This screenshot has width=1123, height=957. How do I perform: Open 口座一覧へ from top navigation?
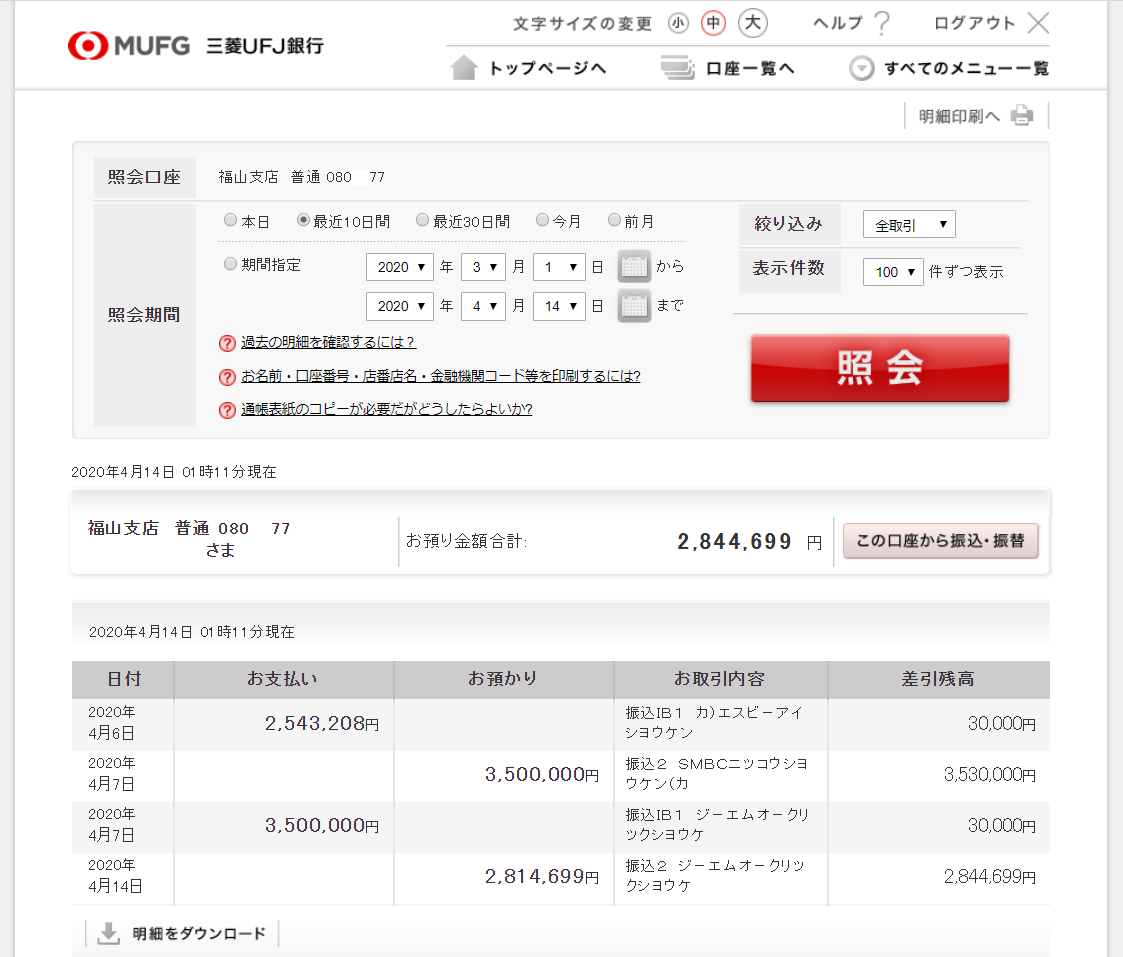(728, 68)
